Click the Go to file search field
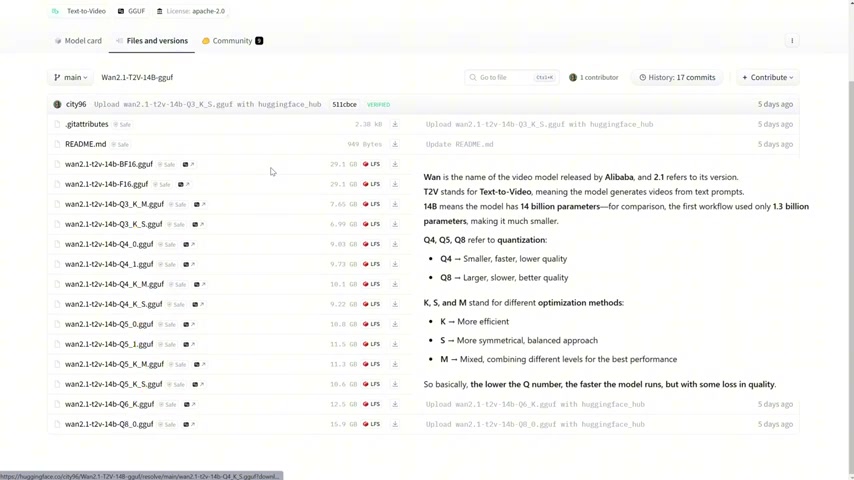Screen dimensions: 854x480 [x=511, y=77]
